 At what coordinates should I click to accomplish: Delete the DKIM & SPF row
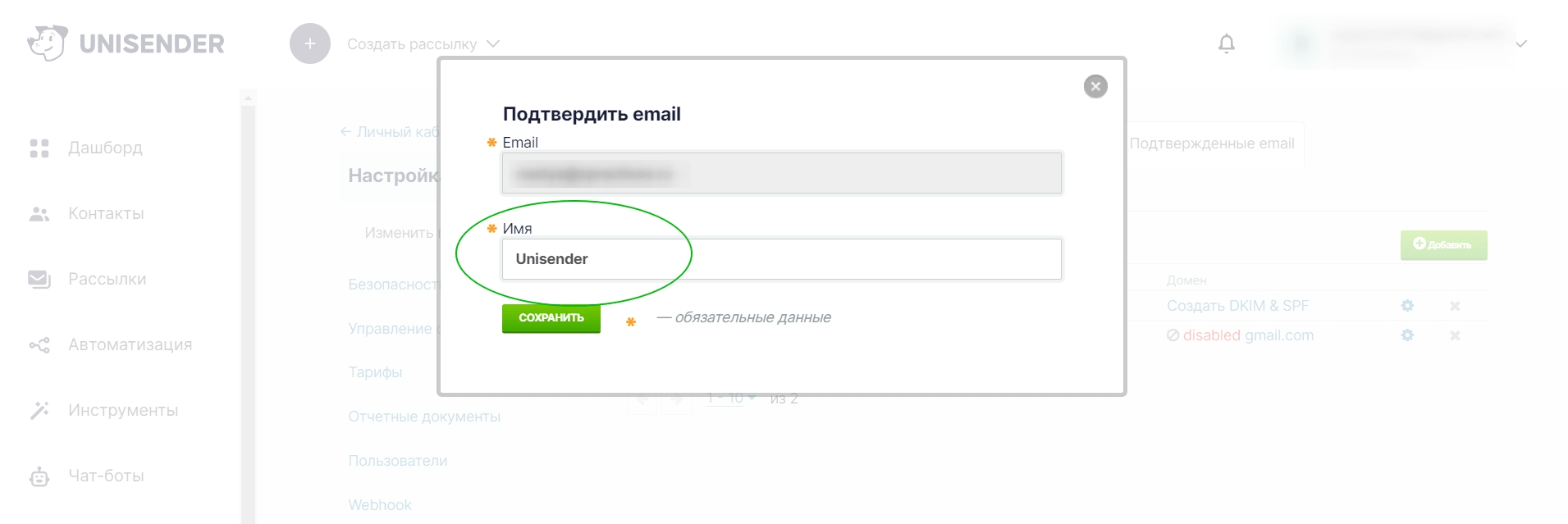click(x=1455, y=306)
